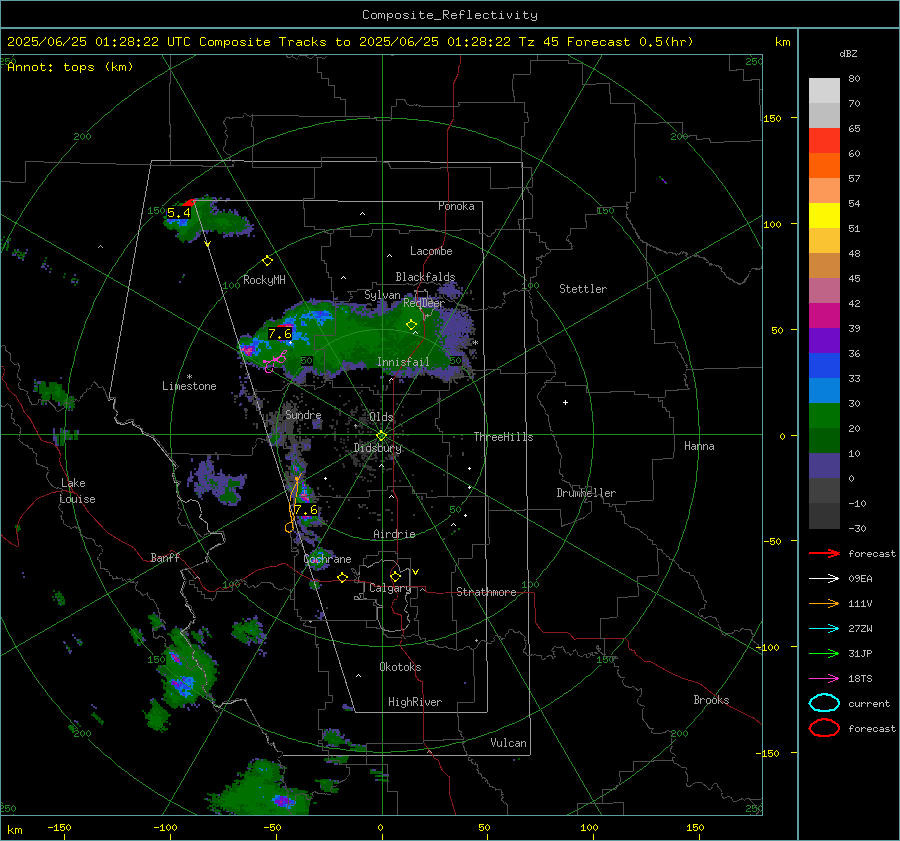
Task: Click the Calgary city label
Action: click(x=390, y=588)
